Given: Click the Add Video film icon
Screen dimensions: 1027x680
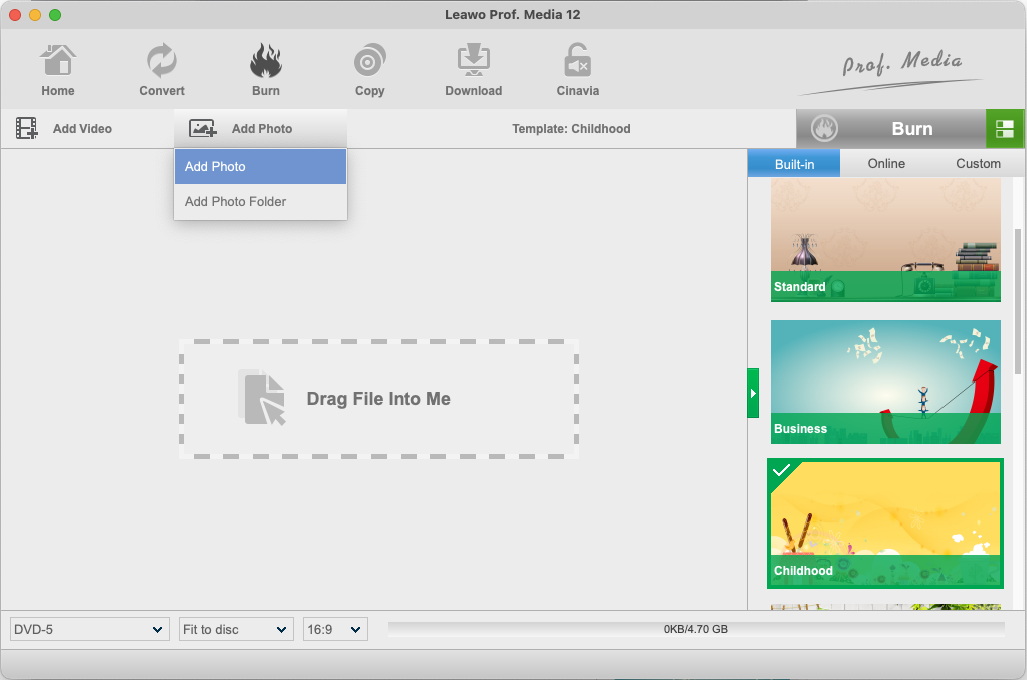Looking at the screenshot, I should 27,128.
